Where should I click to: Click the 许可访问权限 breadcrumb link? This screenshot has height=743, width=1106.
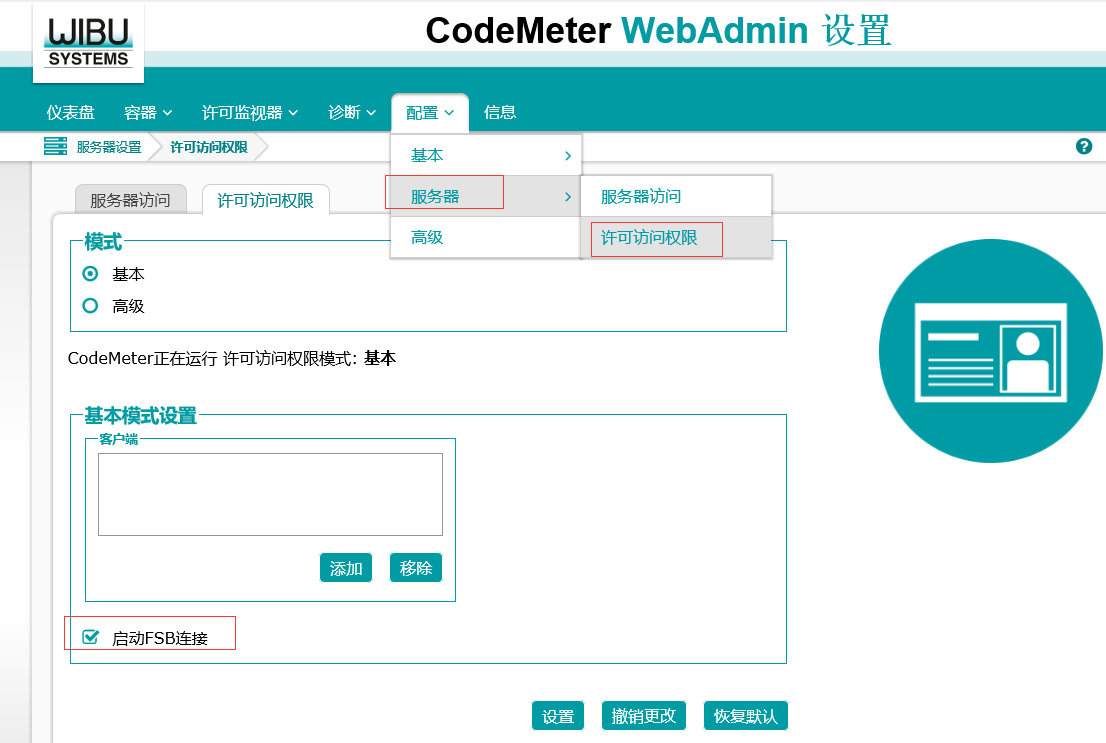click(209, 147)
